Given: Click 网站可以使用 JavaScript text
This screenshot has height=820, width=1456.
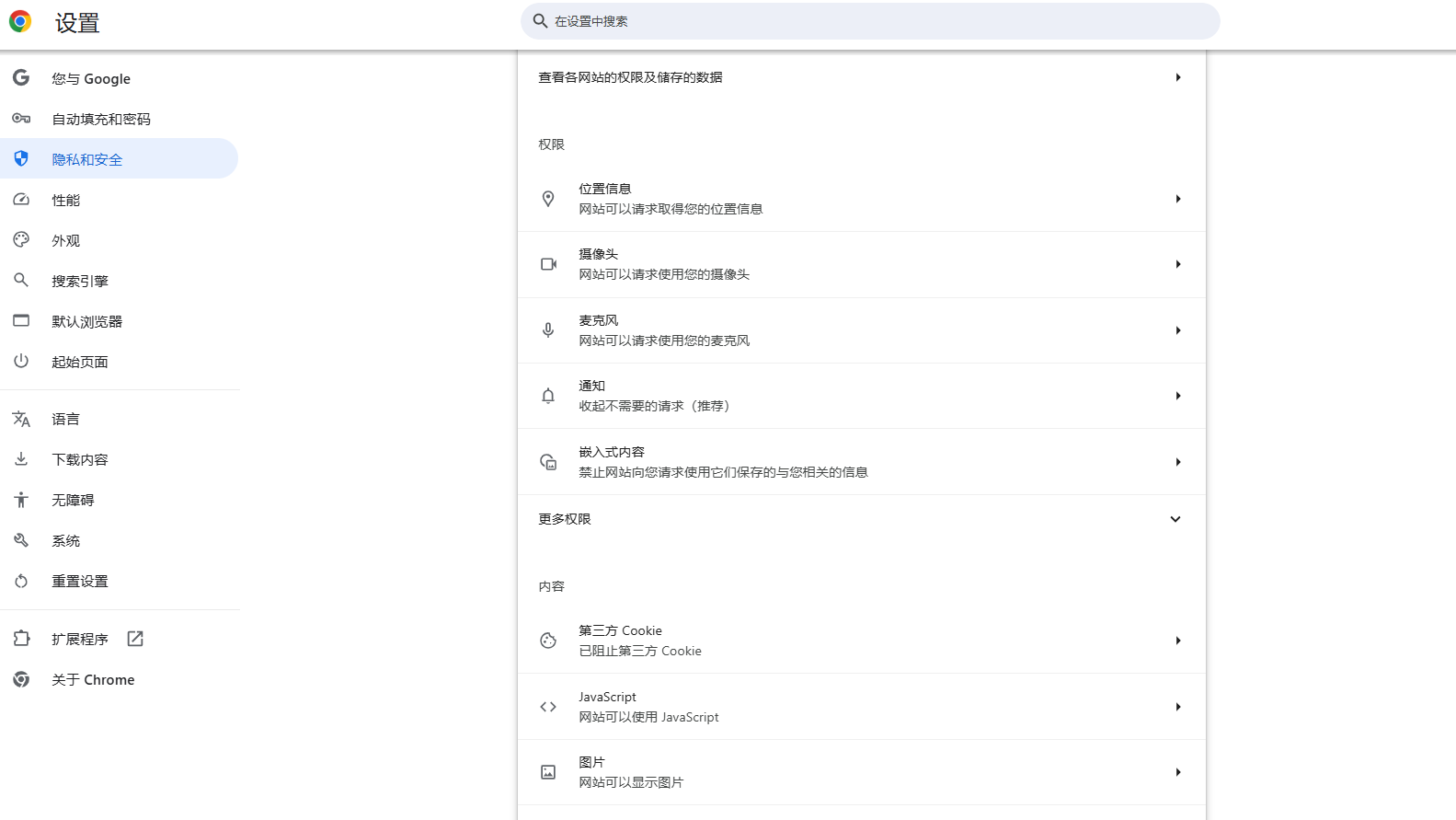Looking at the screenshot, I should click(x=648, y=717).
